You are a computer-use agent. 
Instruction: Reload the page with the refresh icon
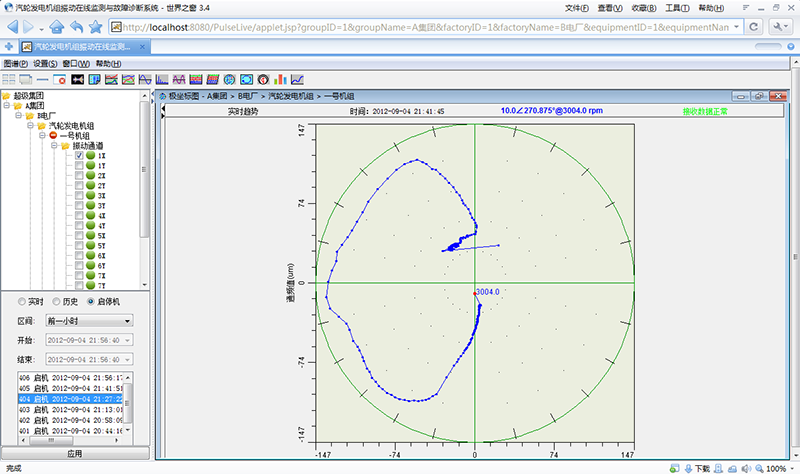pos(754,27)
